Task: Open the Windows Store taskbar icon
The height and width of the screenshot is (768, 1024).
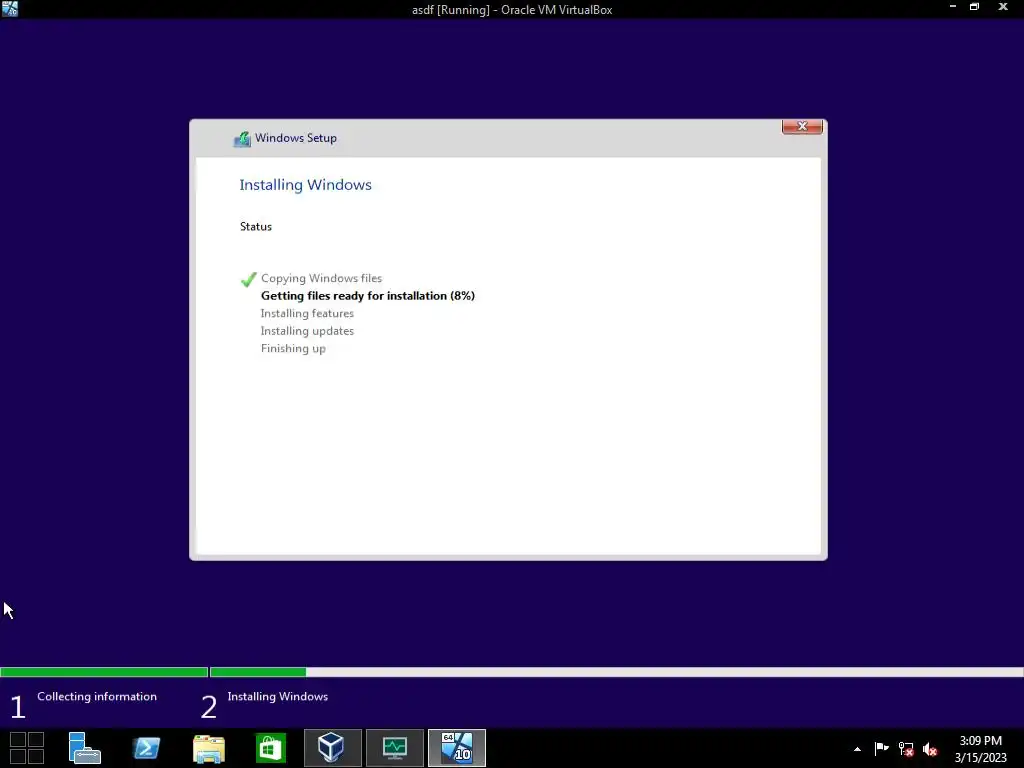Action: [x=270, y=748]
